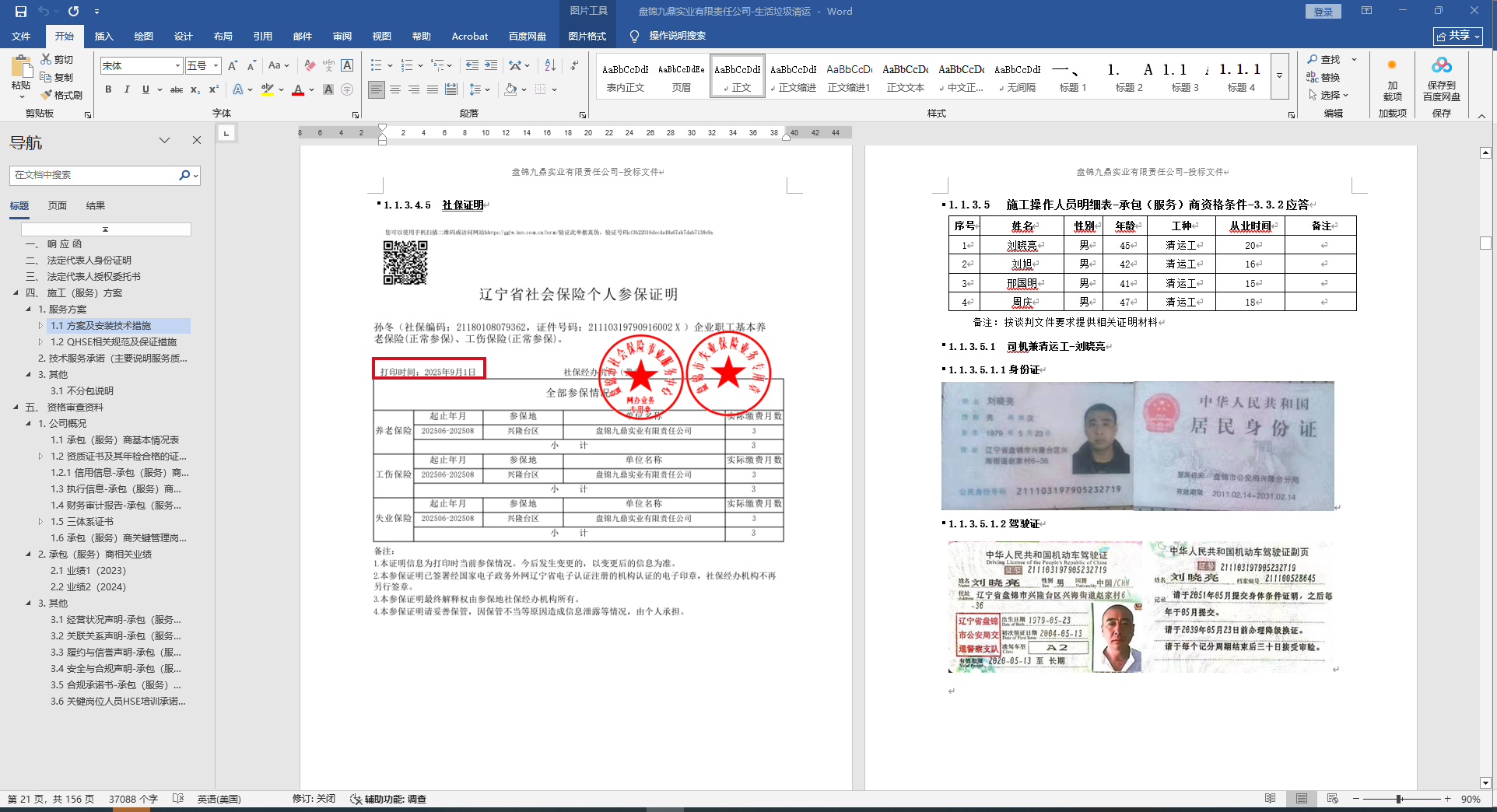Open the navigation pane options arrow

point(164,141)
